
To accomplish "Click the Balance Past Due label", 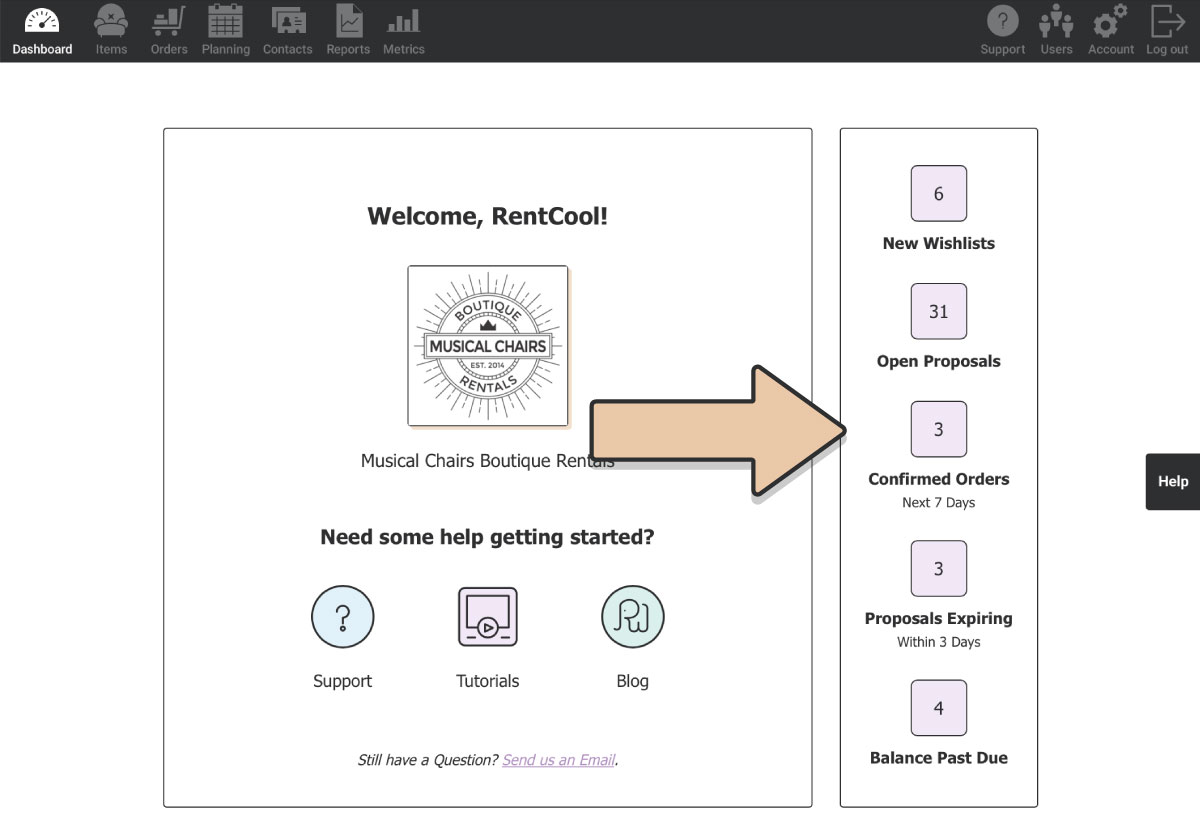I will [x=938, y=758].
